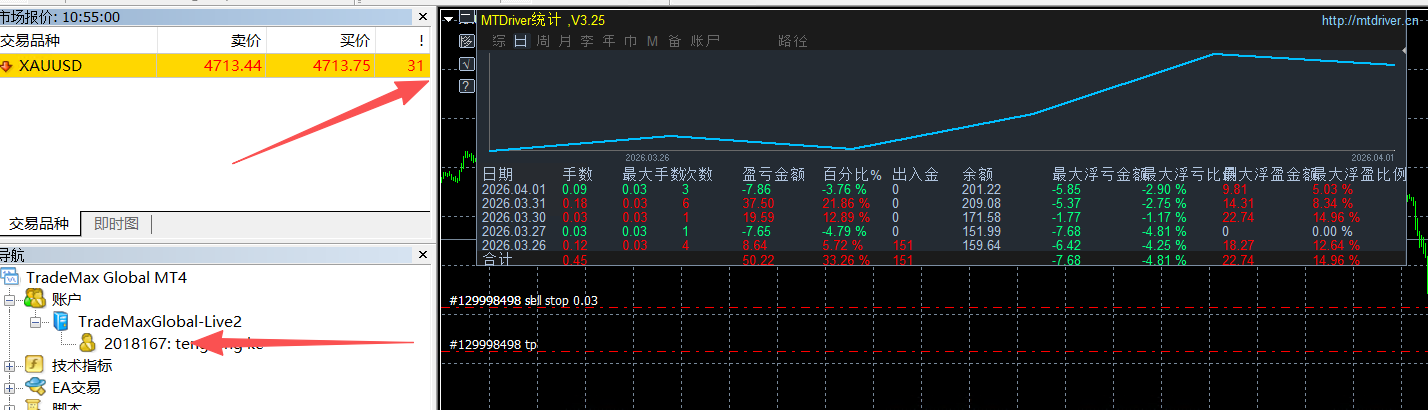Collapse the MTDriver panel with the minus icon
The width and height of the screenshot is (1428, 410).
[467, 18]
